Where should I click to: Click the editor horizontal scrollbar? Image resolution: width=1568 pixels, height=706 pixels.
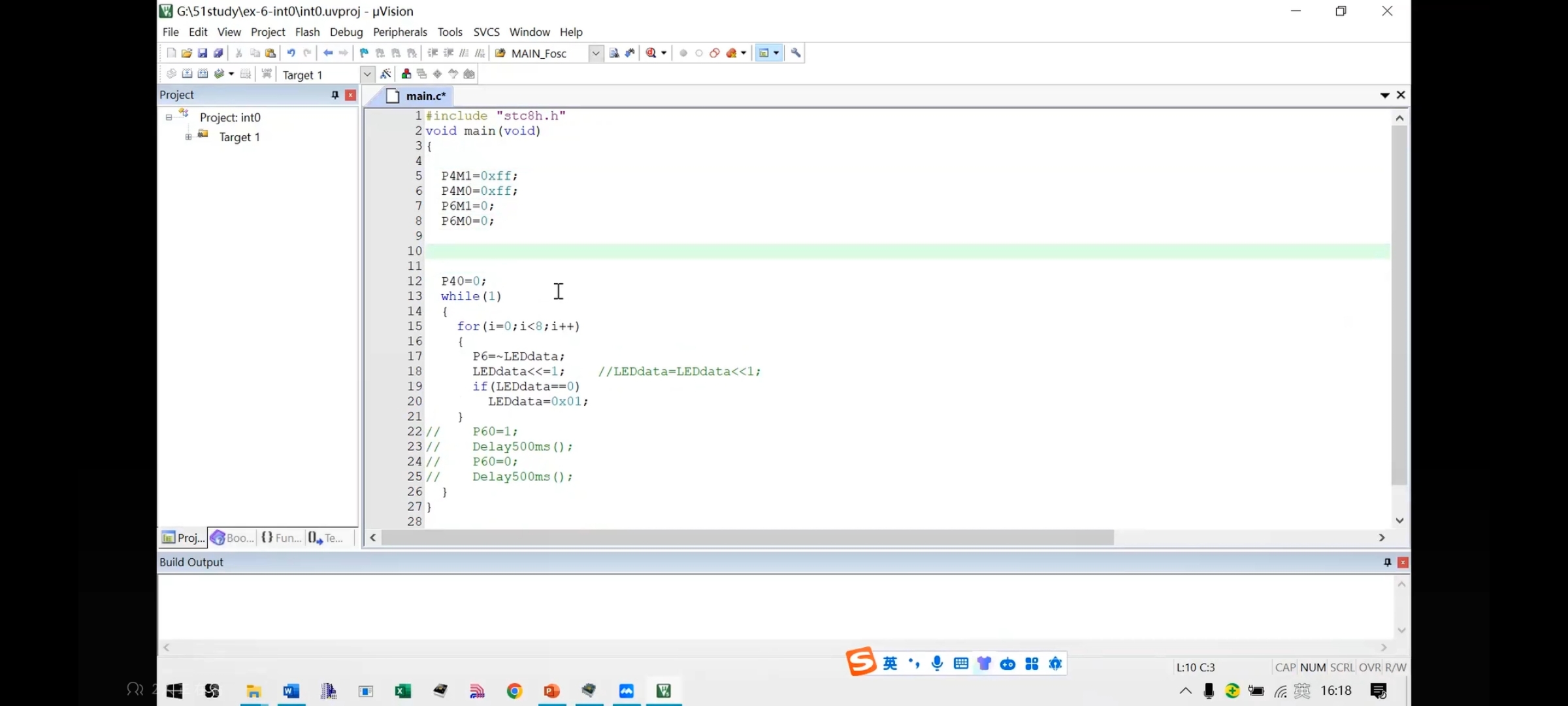click(x=747, y=537)
